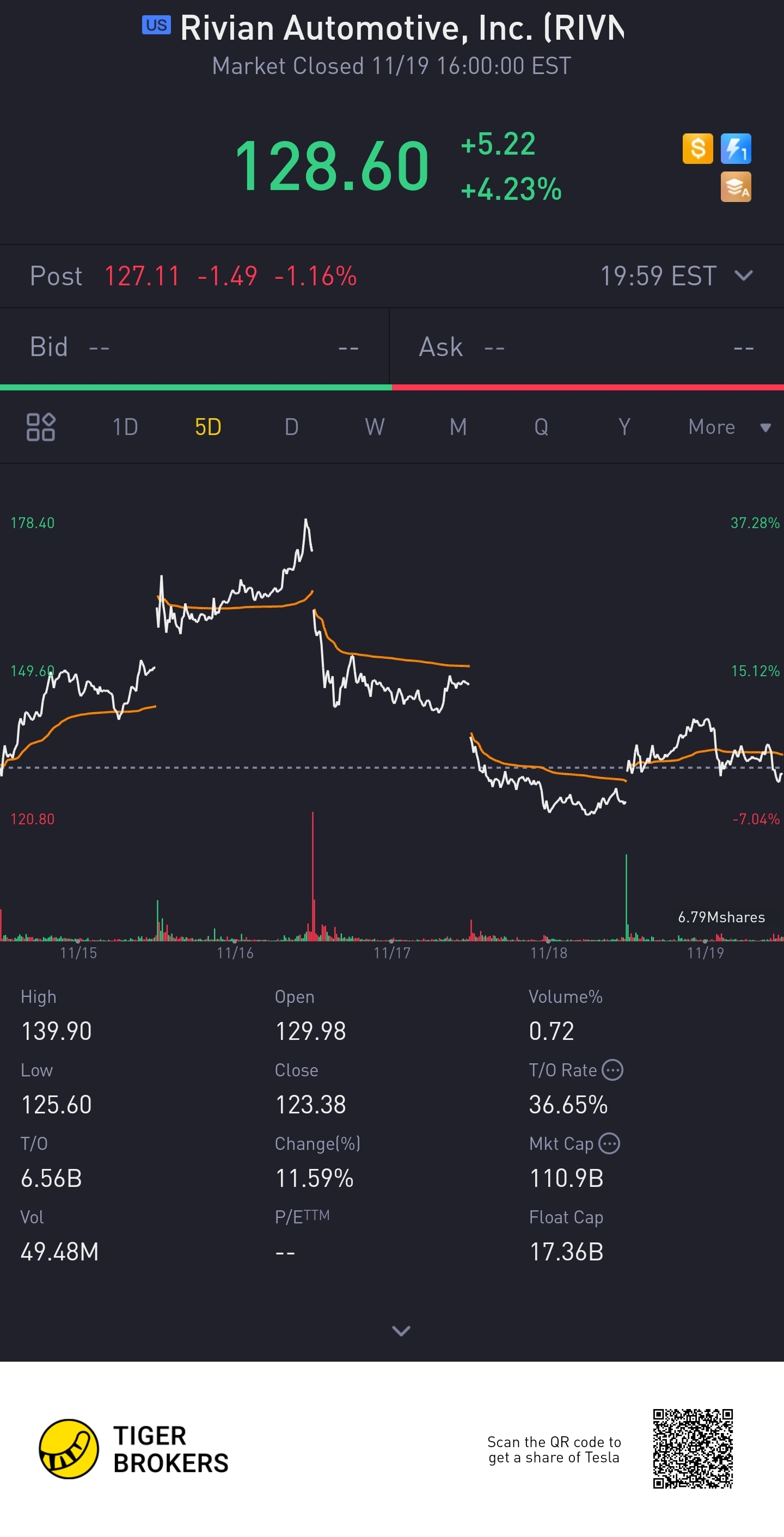Tap the orange stacked layers icon
784x1537 pixels.
736,187
